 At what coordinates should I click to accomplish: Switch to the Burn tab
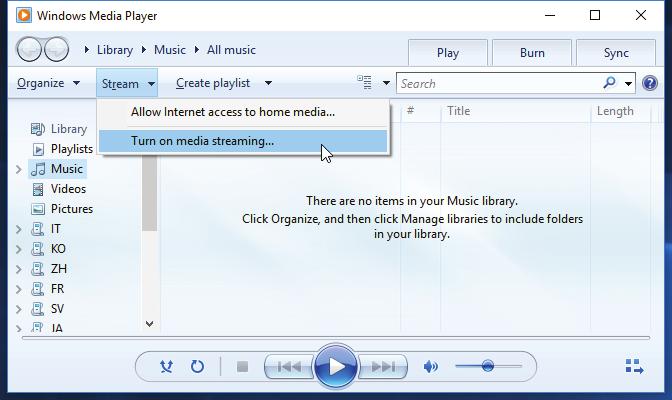click(532, 53)
